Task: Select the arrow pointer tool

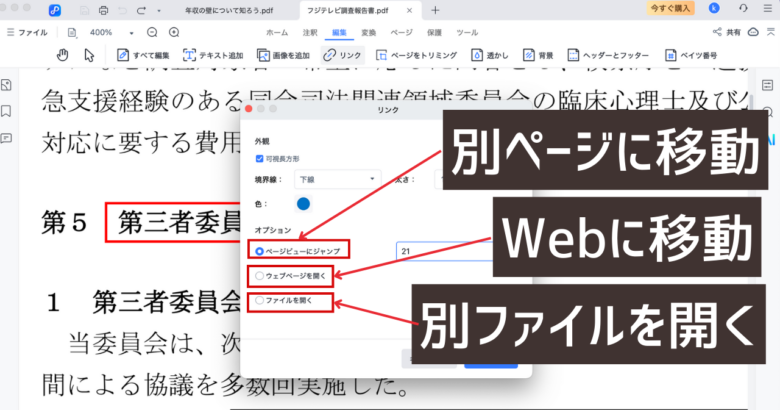Action: point(89,55)
